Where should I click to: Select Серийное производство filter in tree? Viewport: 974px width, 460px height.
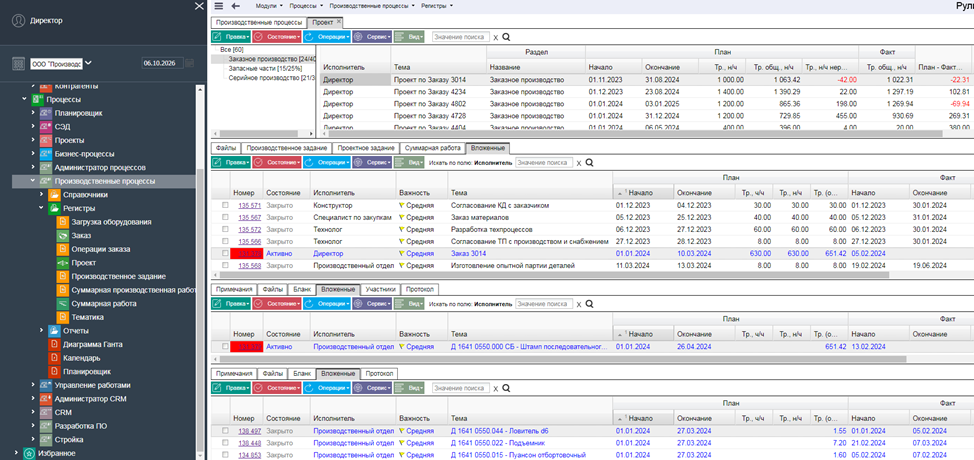point(272,78)
